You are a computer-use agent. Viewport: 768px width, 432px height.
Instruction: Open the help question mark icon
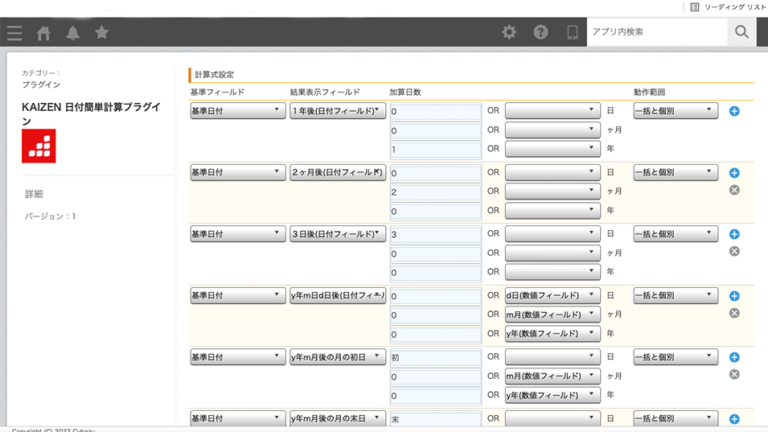point(541,33)
